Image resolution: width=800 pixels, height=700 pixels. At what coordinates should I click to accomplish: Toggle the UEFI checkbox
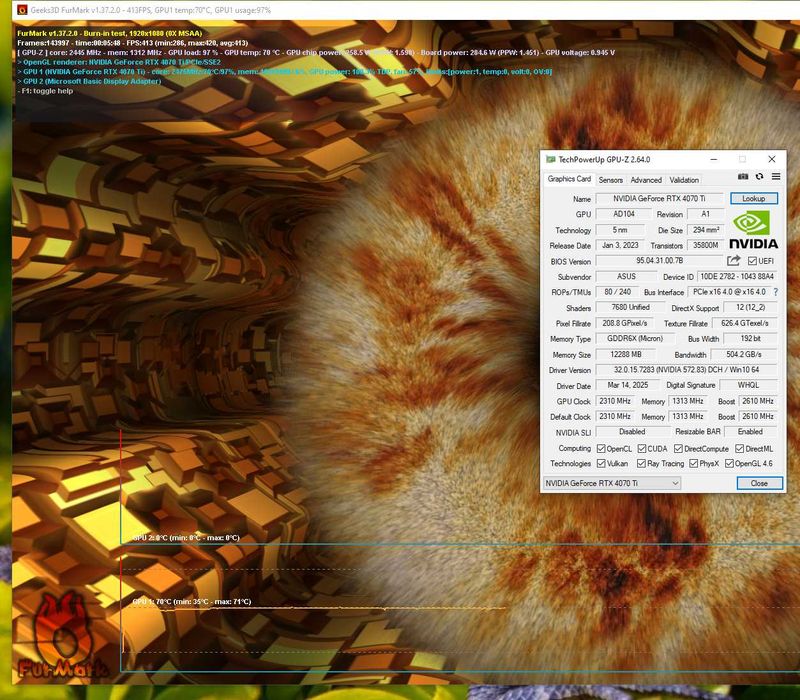752,261
